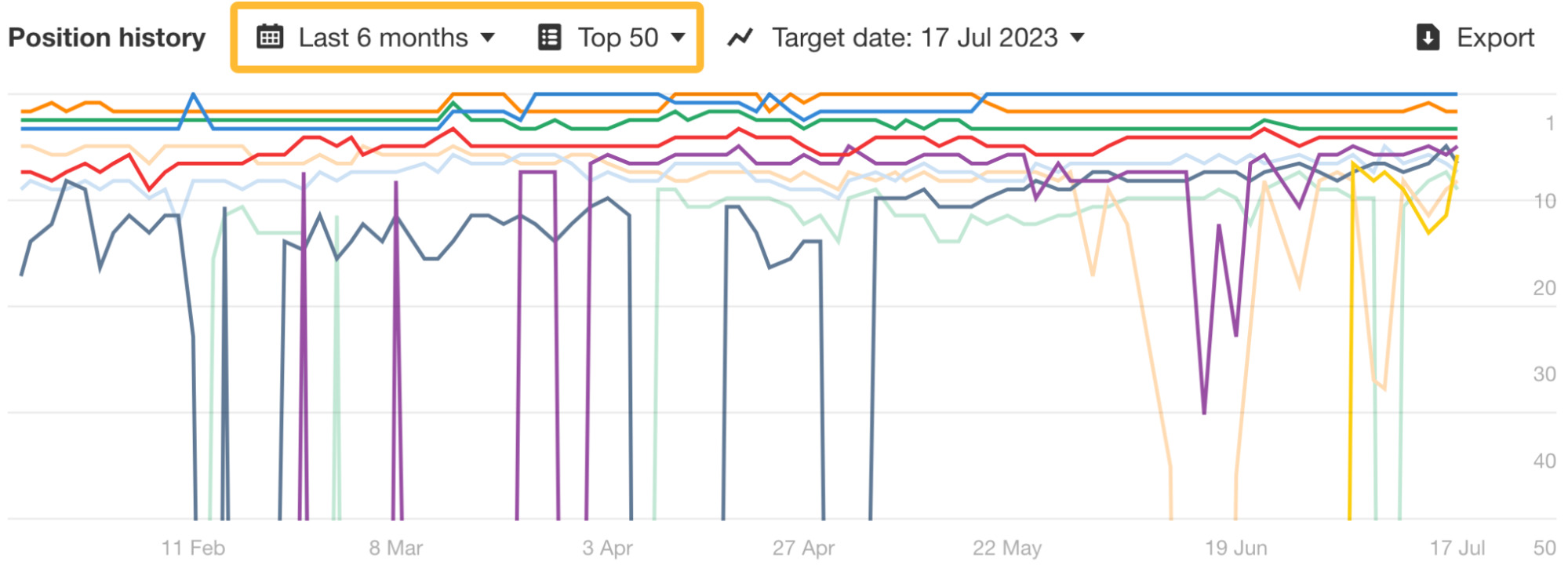Expand the Top 50 positions dropdown

[618, 36]
